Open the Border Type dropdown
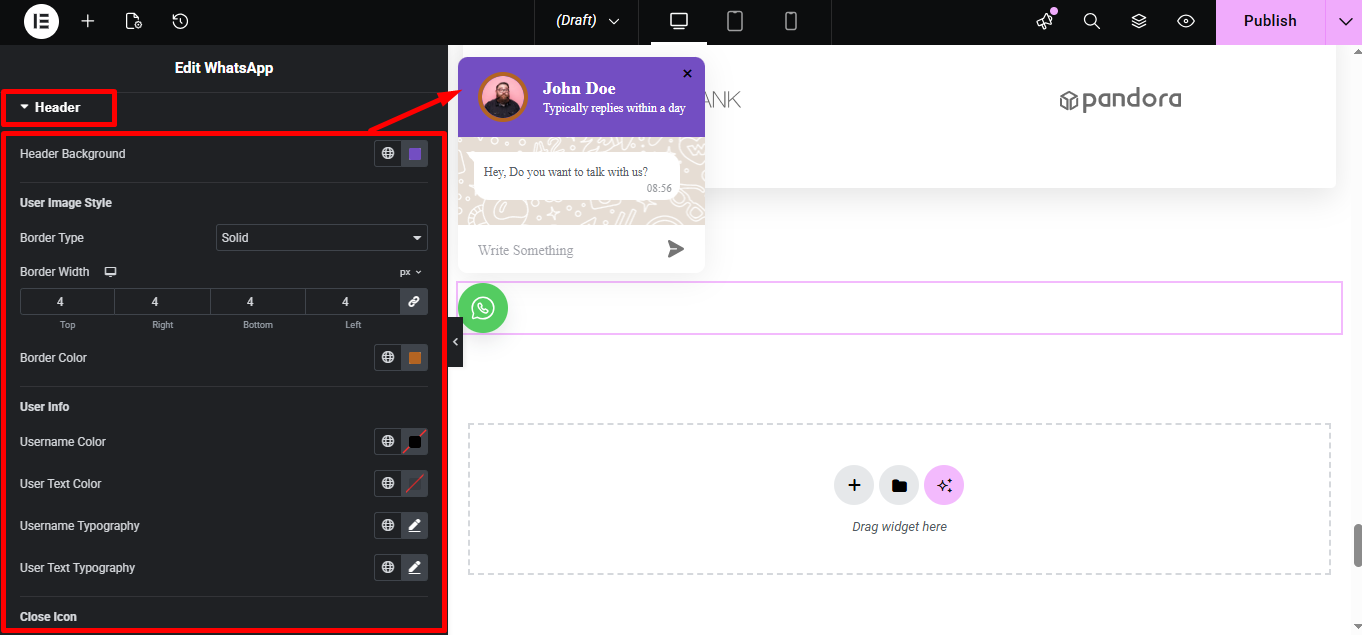The width and height of the screenshot is (1362, 635). (321, 237)
